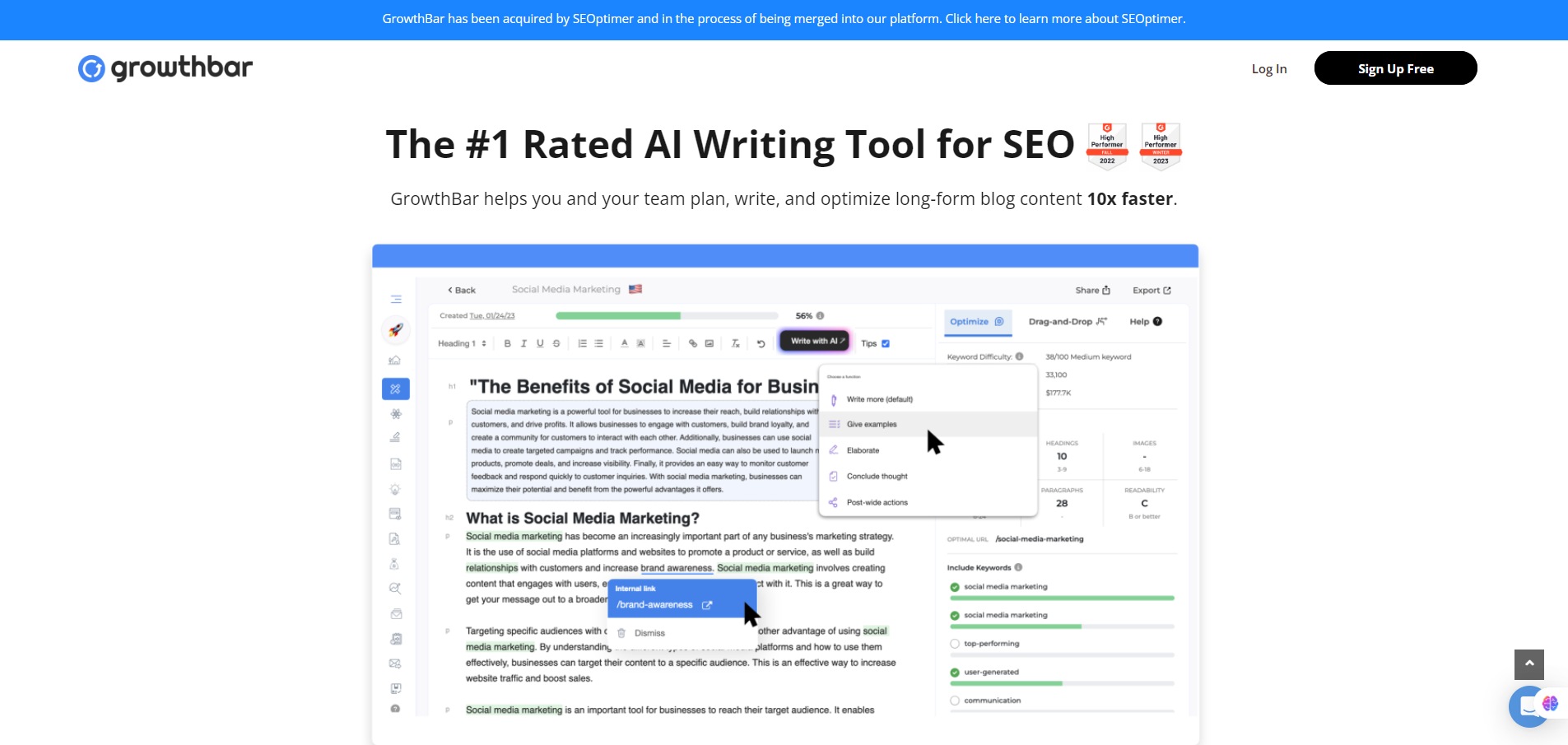
Task: Open the Heading 1 style dropdown
Action: 462,344
